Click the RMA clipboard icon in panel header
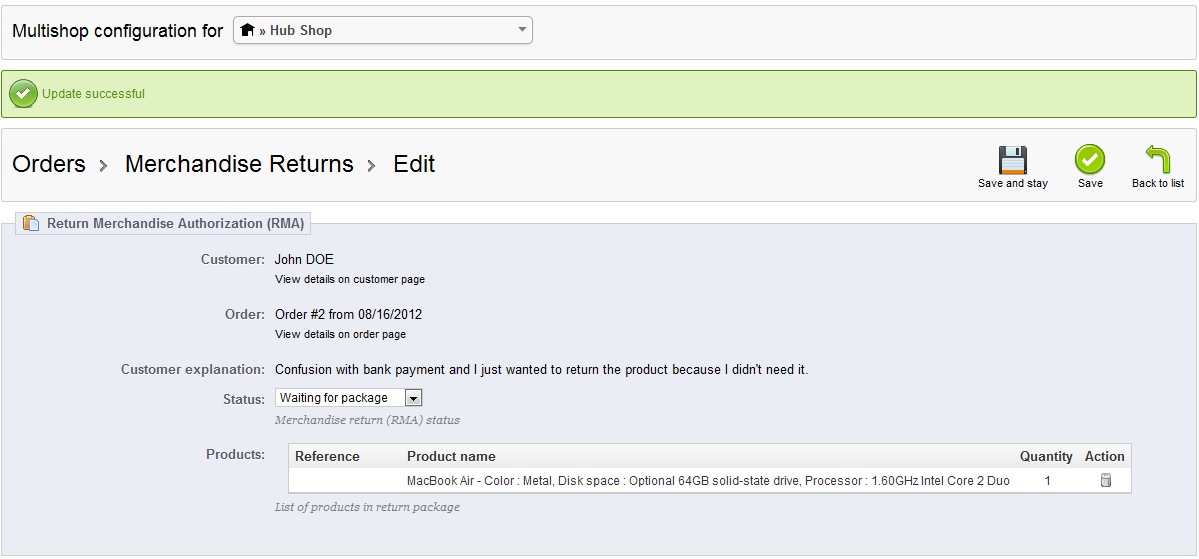Screen dimensions: 1199x559 (31, 223)
